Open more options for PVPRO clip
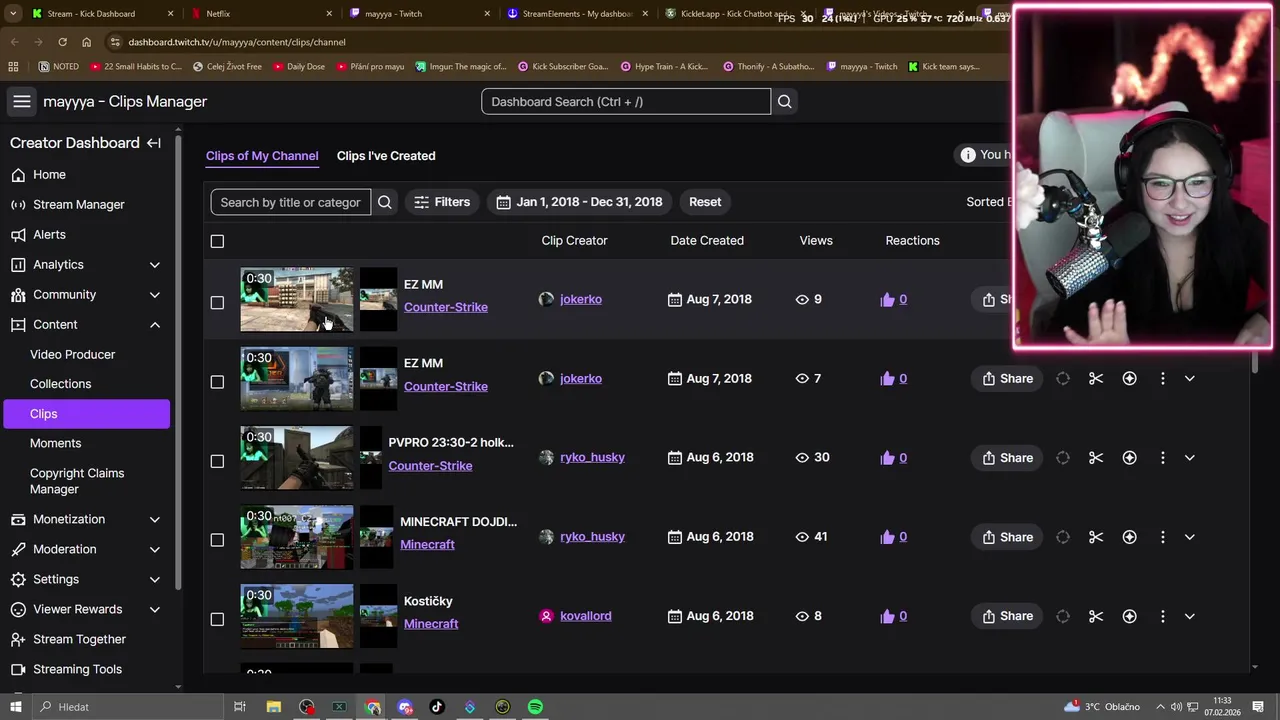 [1162, 457]
